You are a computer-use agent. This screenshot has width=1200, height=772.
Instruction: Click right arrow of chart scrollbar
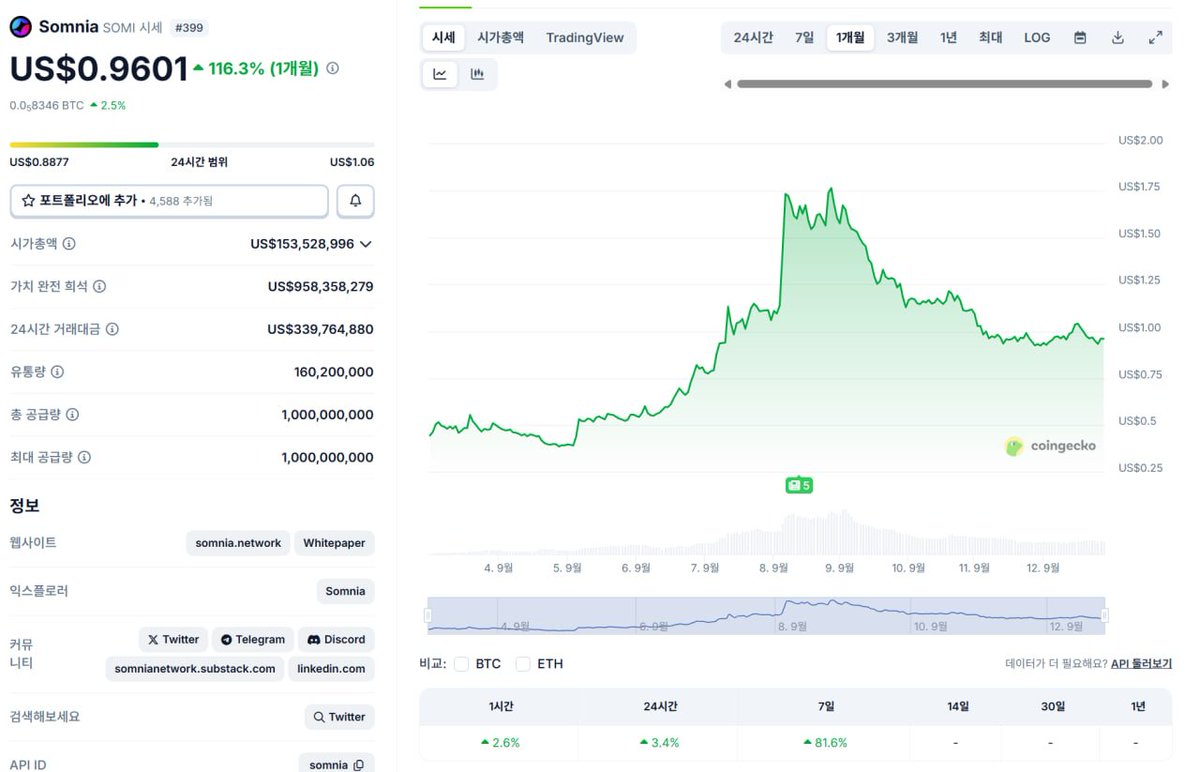point(1165,85)
